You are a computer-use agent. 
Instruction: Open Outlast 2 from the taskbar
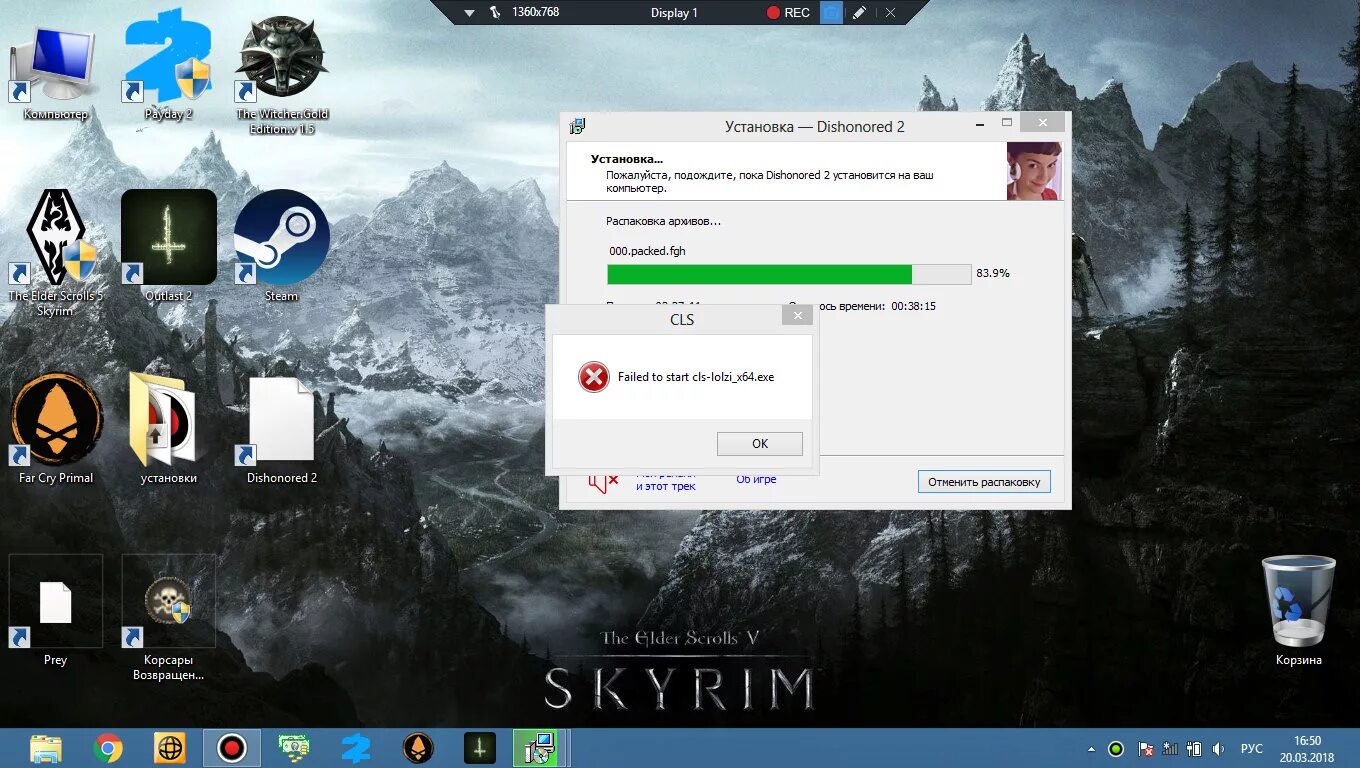coord(480,748)
